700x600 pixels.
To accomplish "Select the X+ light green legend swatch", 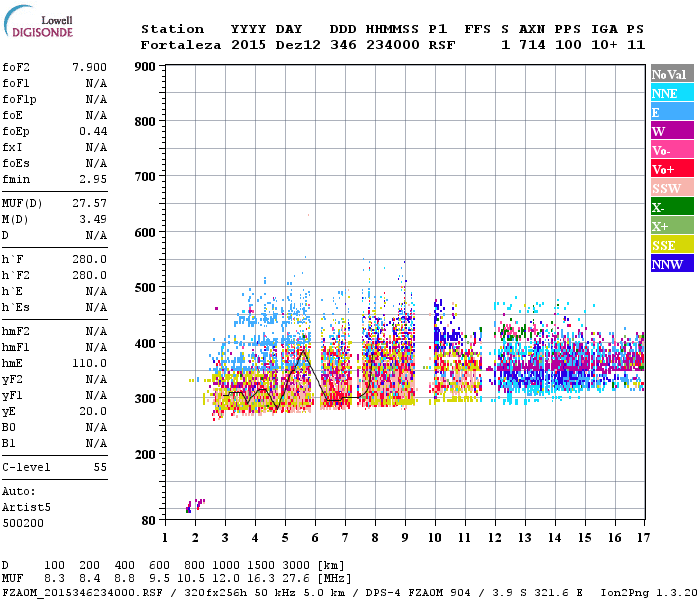I will coord(672,226).
